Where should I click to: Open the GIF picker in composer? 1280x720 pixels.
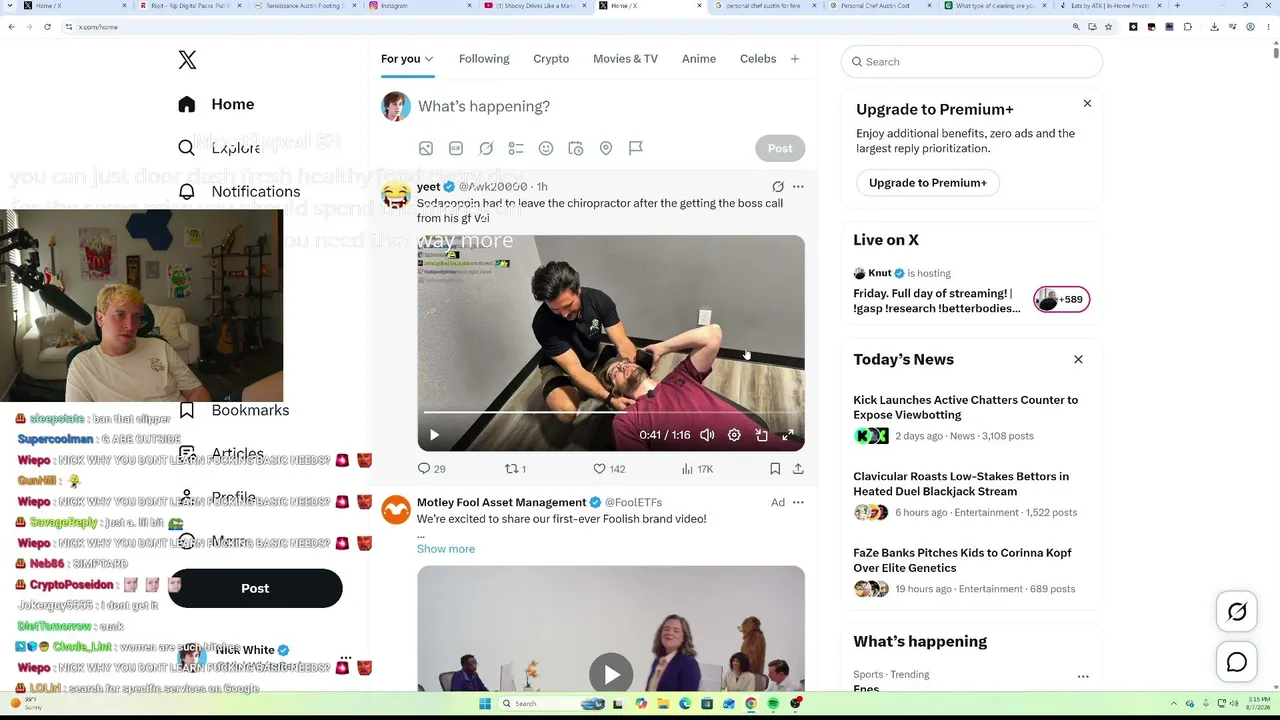pyautogui.click(x=456, y=148)
